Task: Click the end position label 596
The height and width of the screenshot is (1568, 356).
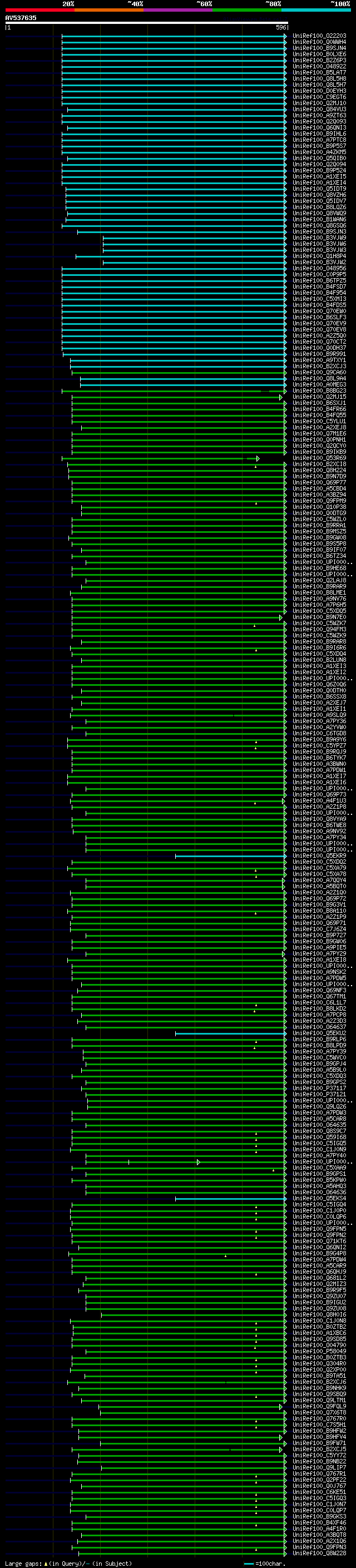Action: coord(280,27)
